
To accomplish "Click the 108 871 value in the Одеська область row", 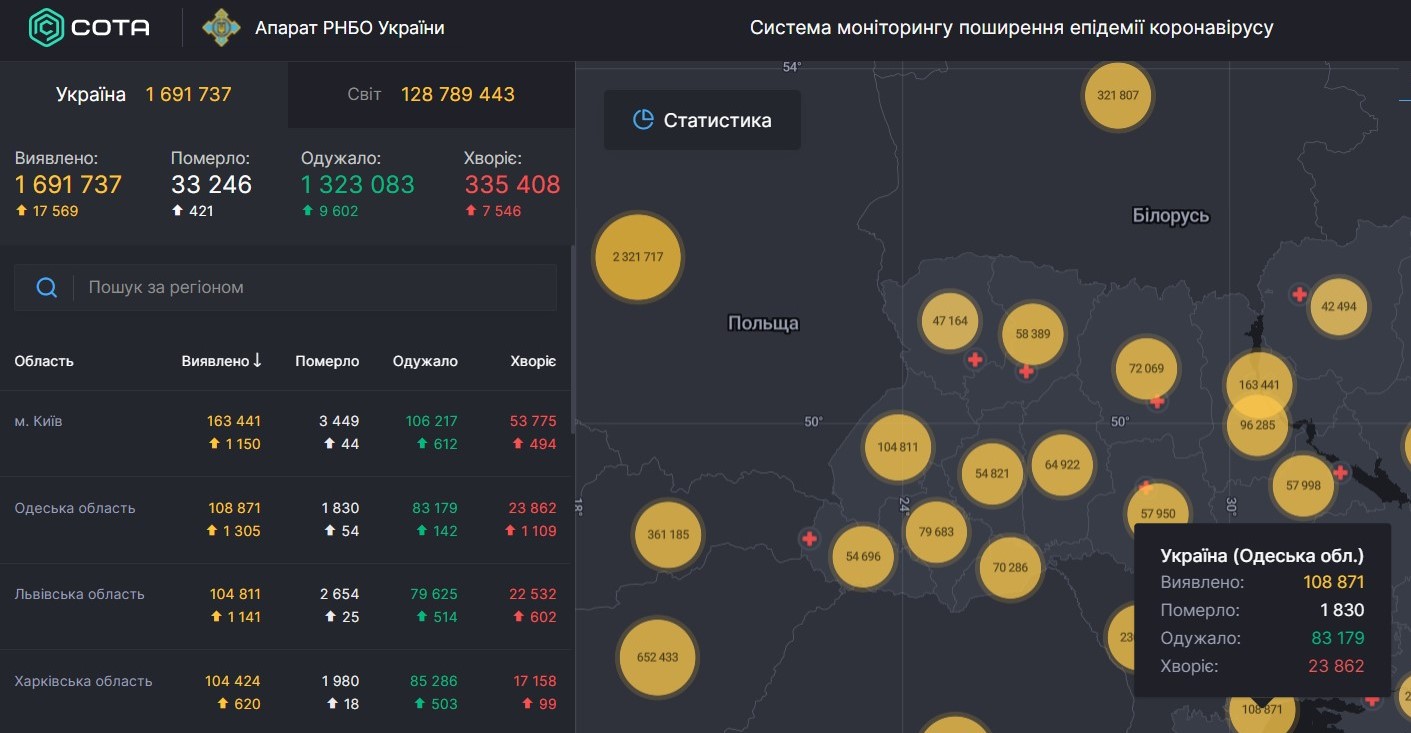I will pos(234,508).
